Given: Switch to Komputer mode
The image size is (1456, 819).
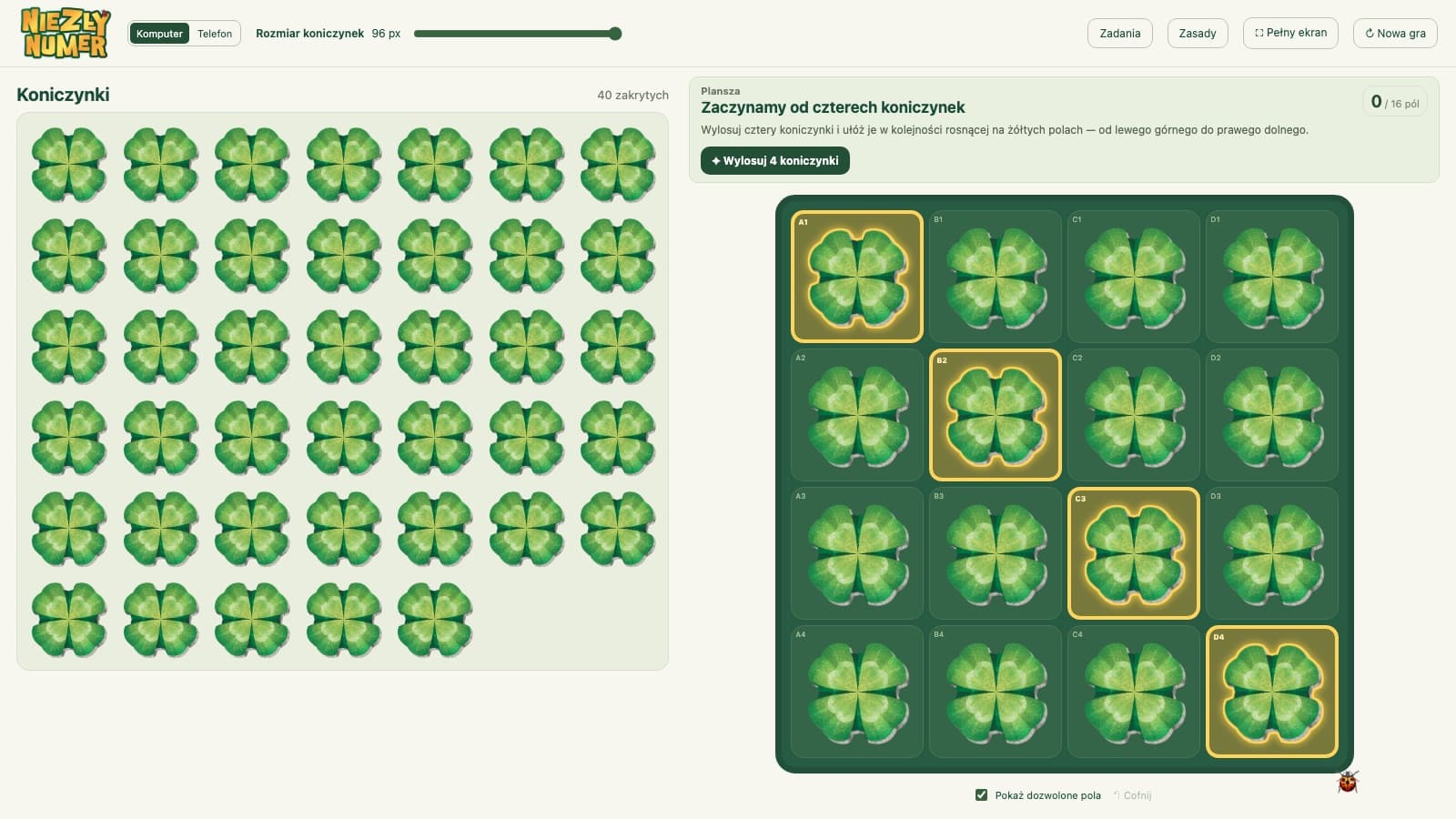Looking at the screenshot, I should (159, 34).
